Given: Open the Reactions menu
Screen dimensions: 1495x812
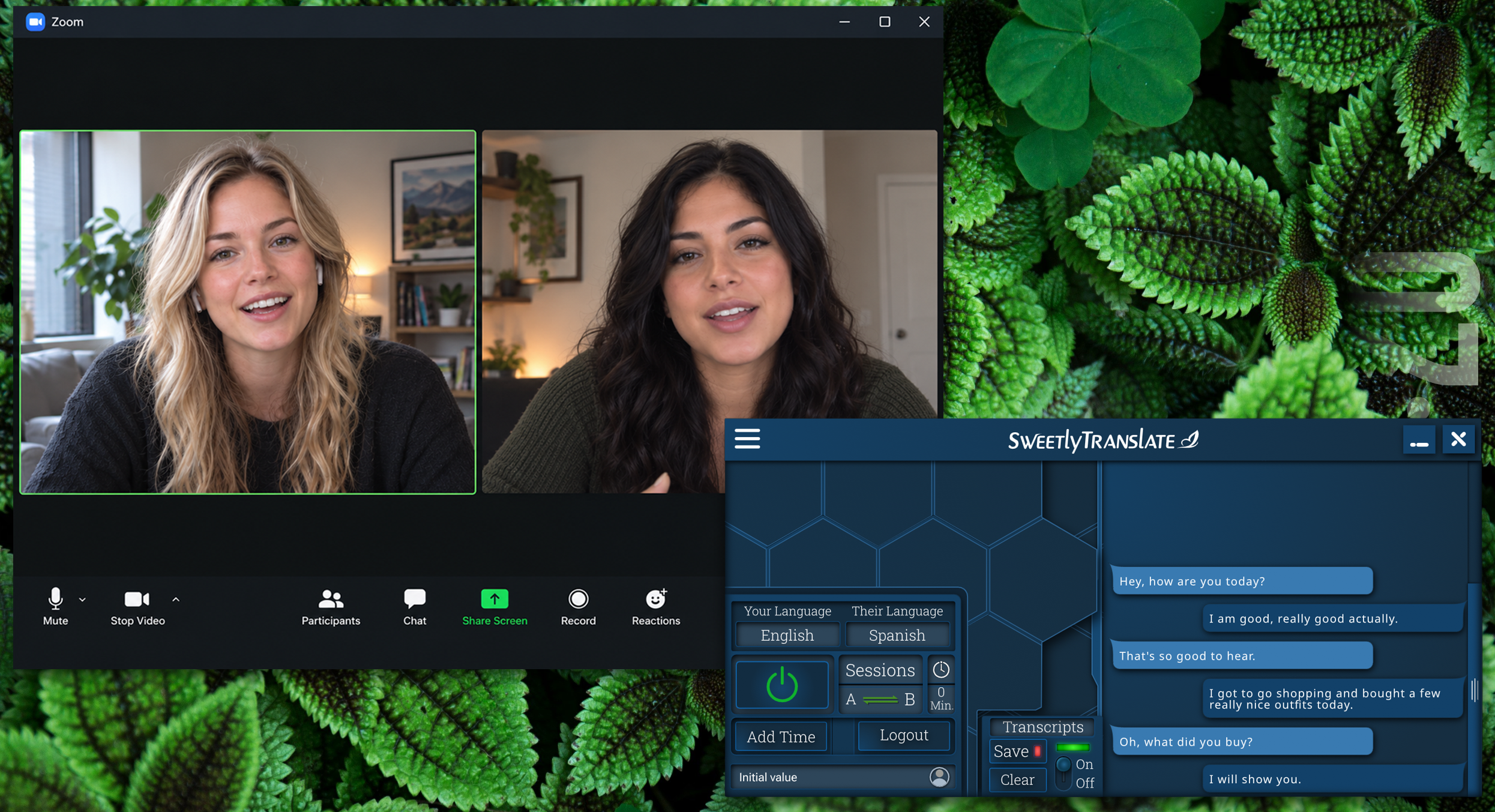Looking at the screenshot, I should click(x=655, y=606).
